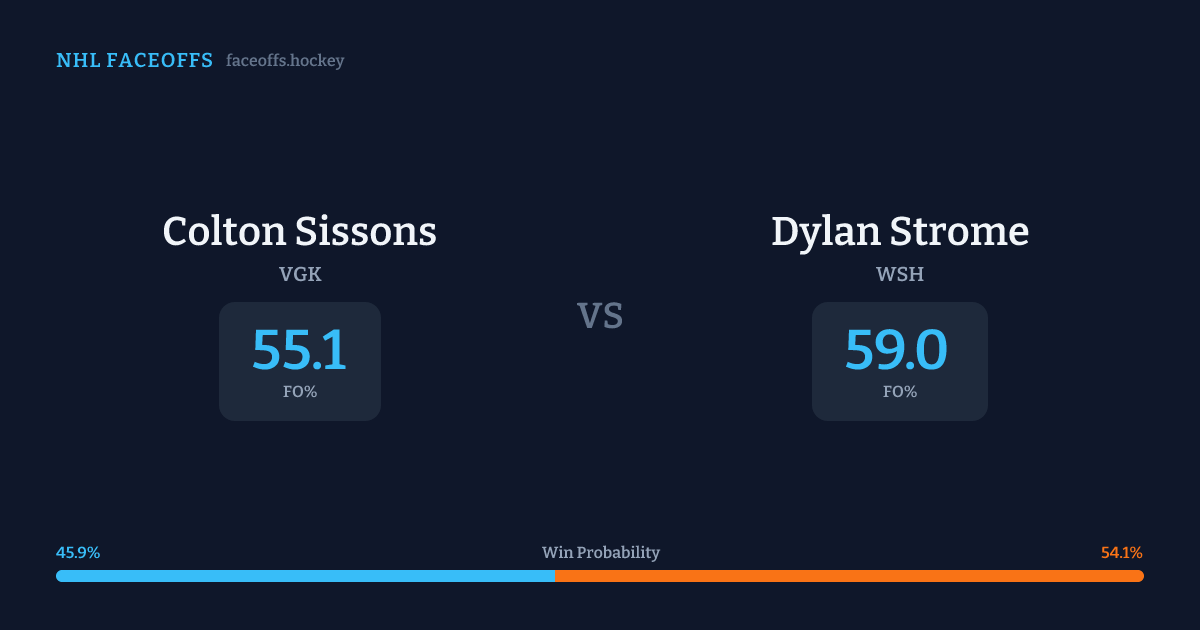Click the 54.1% win probability label
This screenshot has height=630, width=1200.
pos(1121,553)
